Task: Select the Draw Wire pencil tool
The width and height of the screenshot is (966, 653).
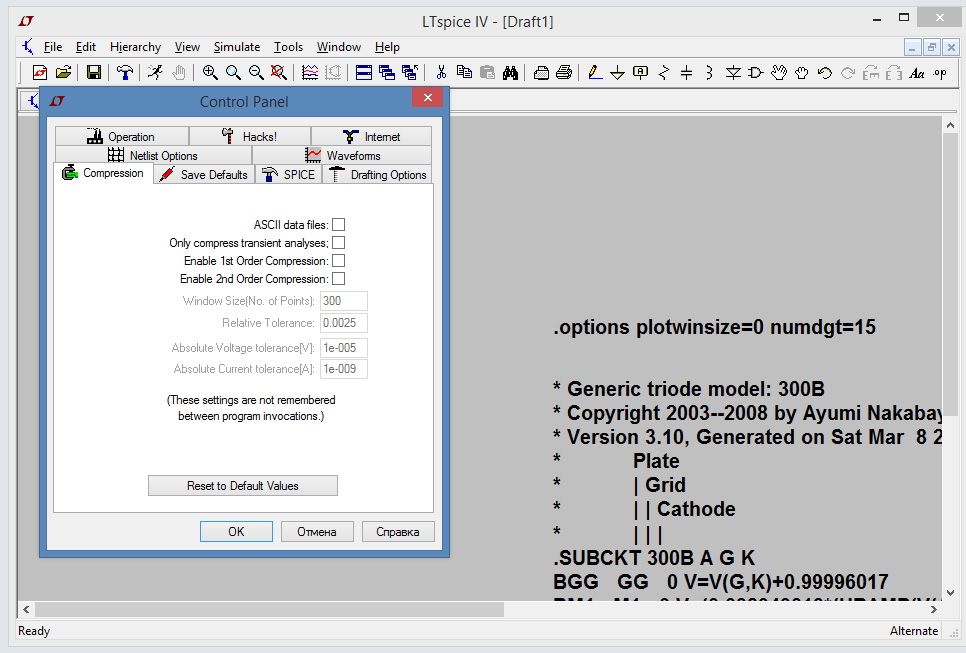Action: (595, 72)
